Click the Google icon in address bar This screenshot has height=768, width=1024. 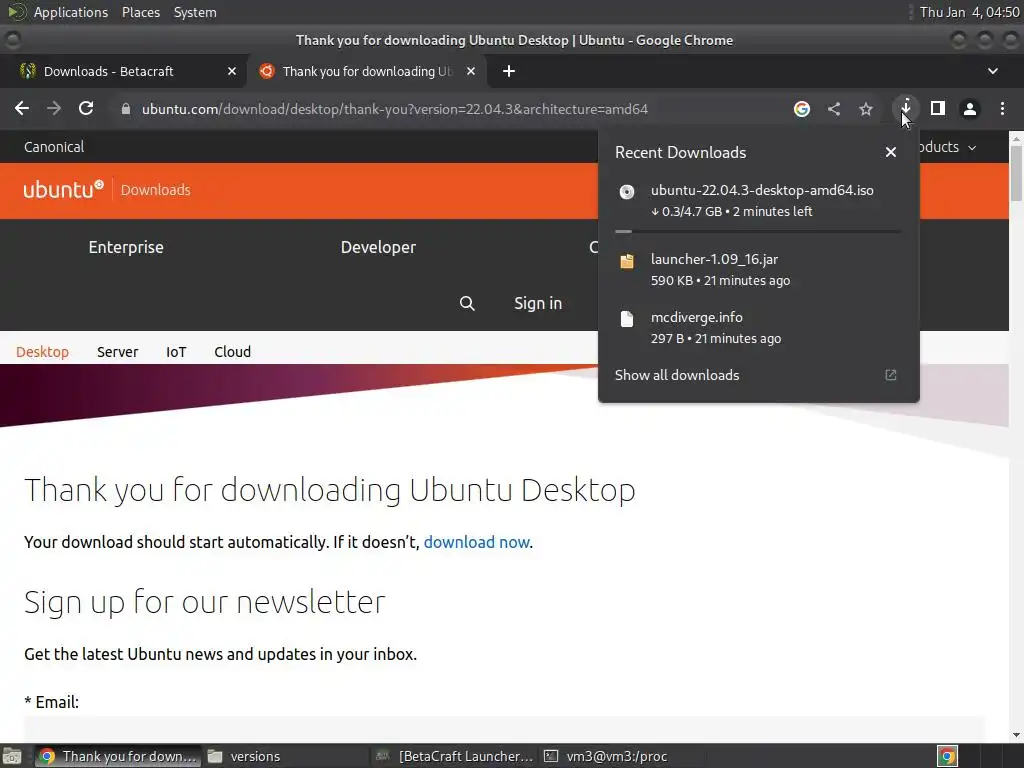tap(802, 109)
